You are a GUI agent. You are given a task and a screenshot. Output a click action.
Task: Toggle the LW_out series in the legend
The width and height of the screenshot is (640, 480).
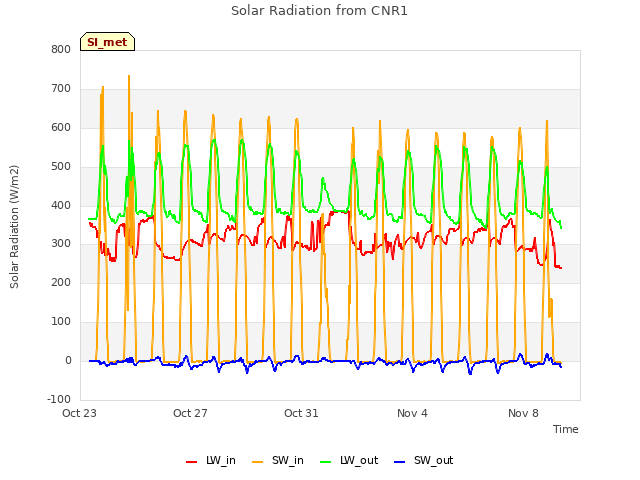[x=349, y=460]
